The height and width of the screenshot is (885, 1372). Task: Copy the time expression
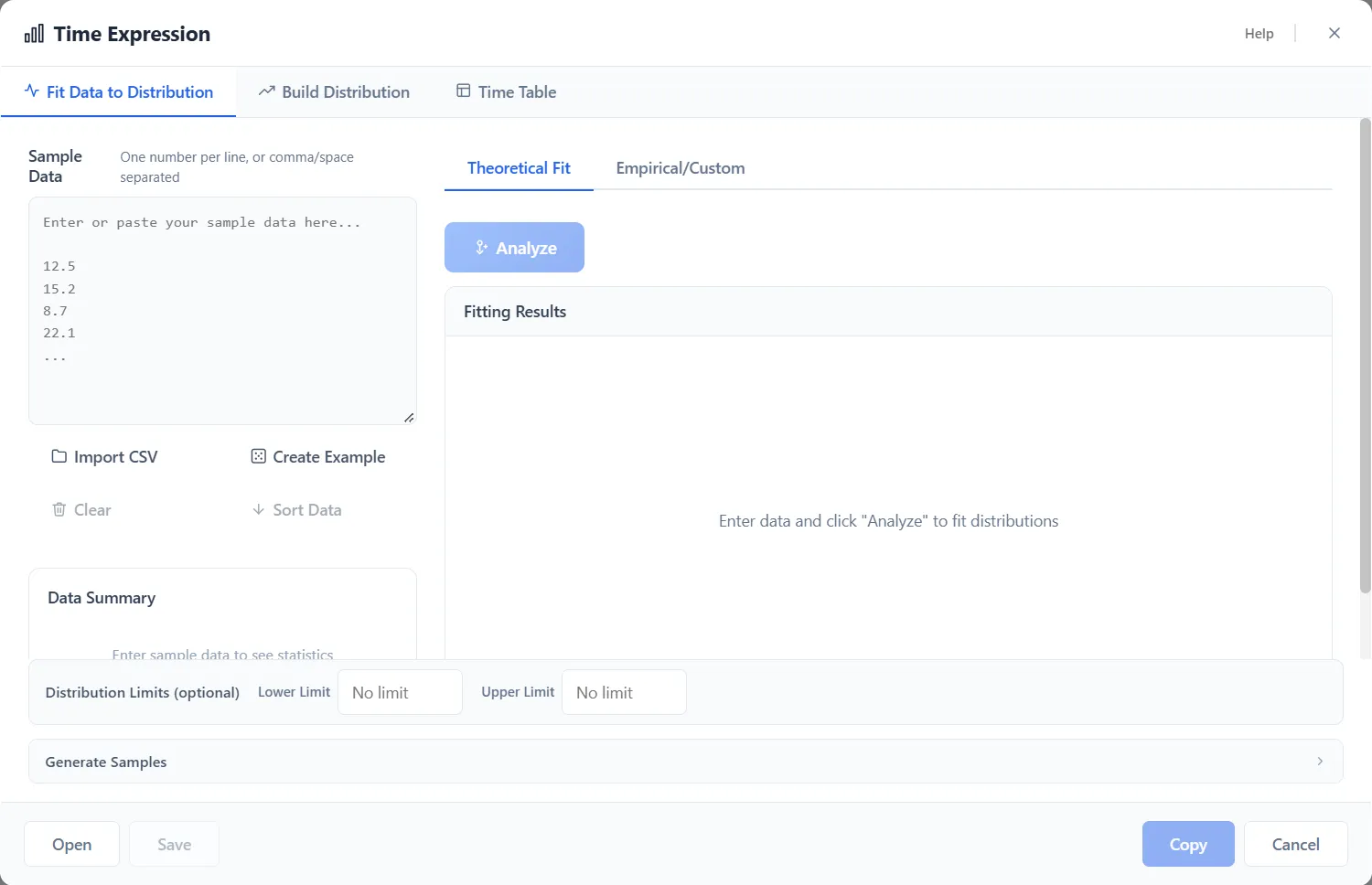1188,844
